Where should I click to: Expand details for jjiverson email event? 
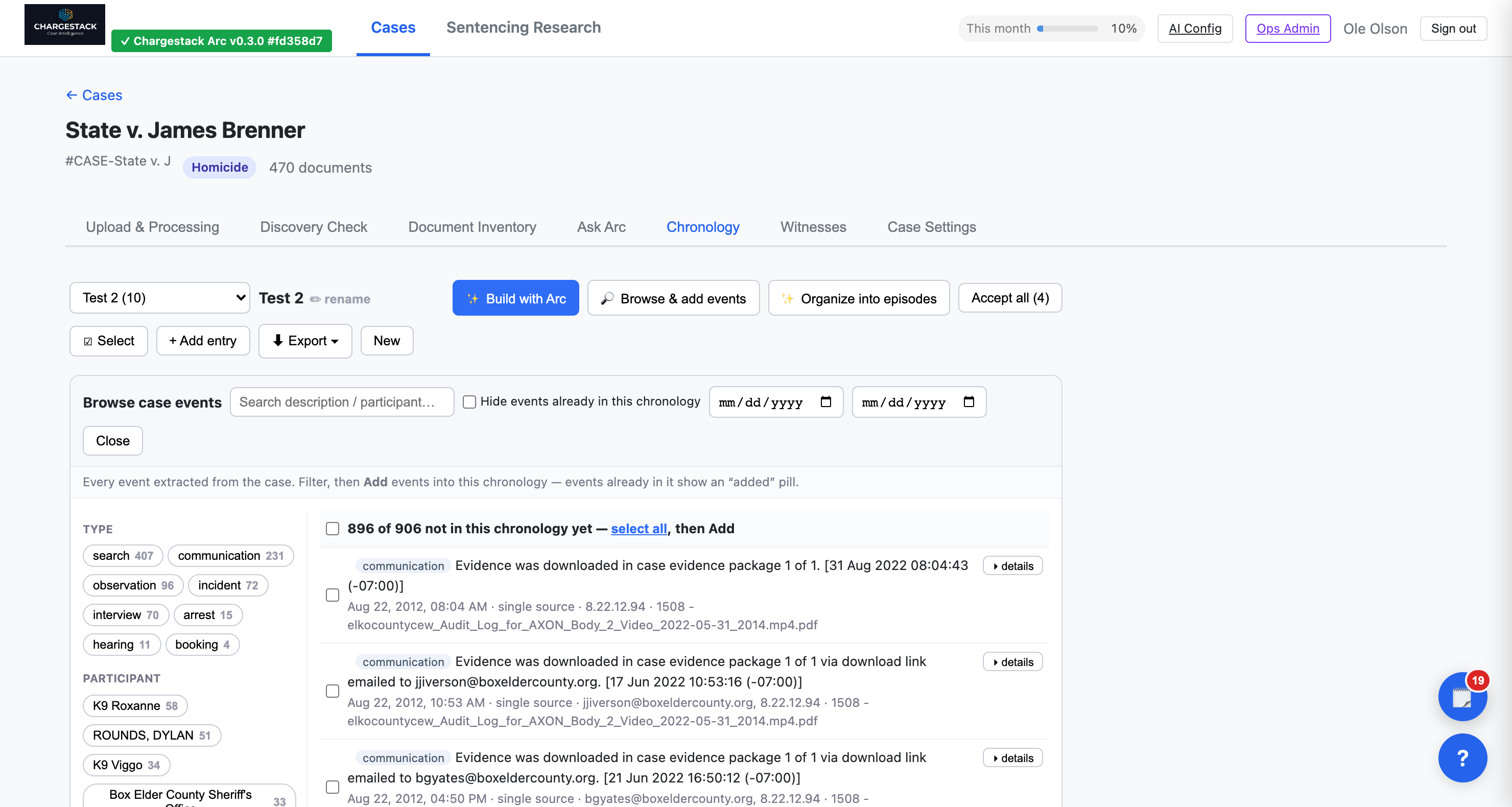point(1012,662)
